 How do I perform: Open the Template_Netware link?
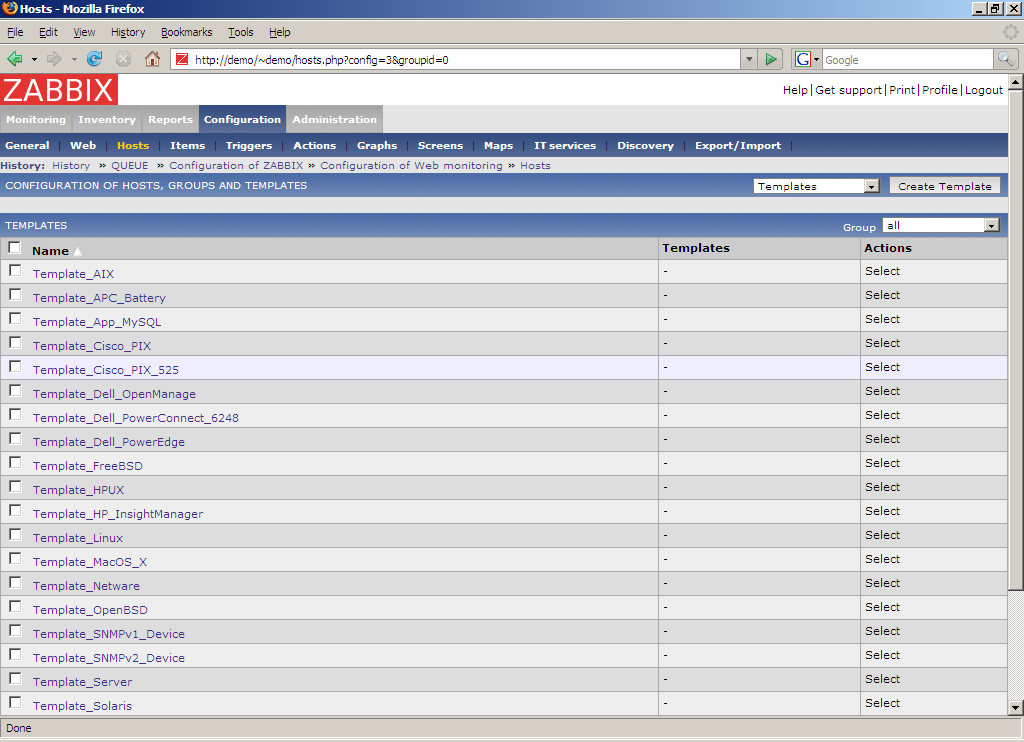86,586
